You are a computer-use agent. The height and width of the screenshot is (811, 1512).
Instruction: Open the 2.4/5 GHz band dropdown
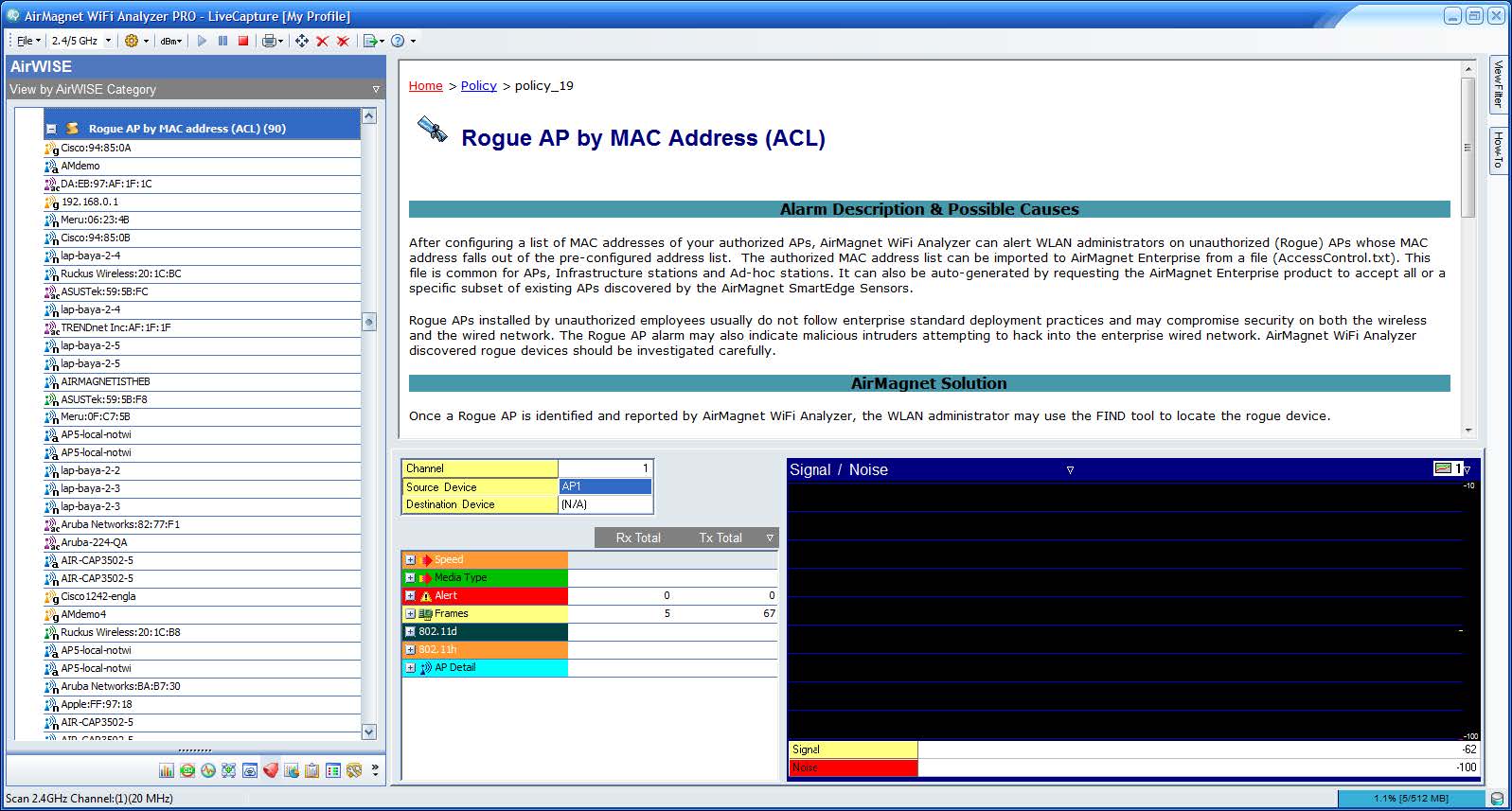point(81,41)
